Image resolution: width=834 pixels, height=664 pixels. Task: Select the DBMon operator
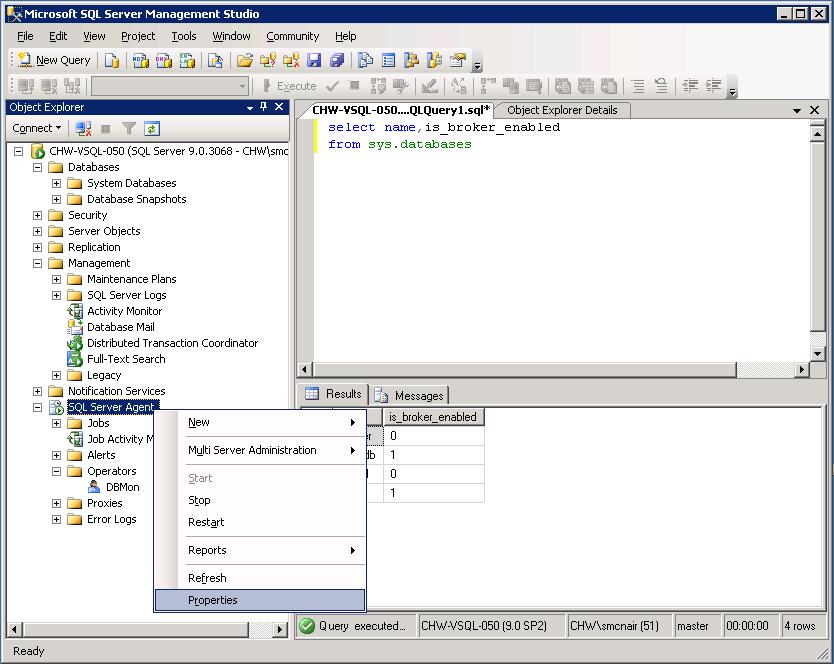(x=122, y=487)
